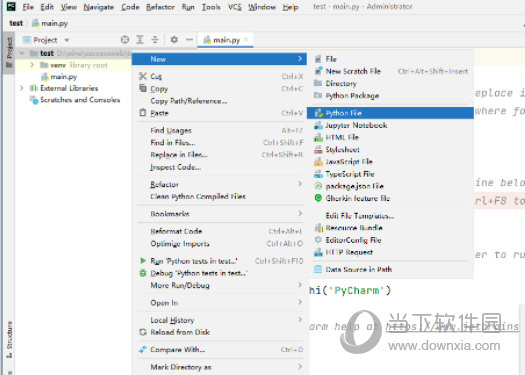Toggle the Project side tool window button

[9, 52]
